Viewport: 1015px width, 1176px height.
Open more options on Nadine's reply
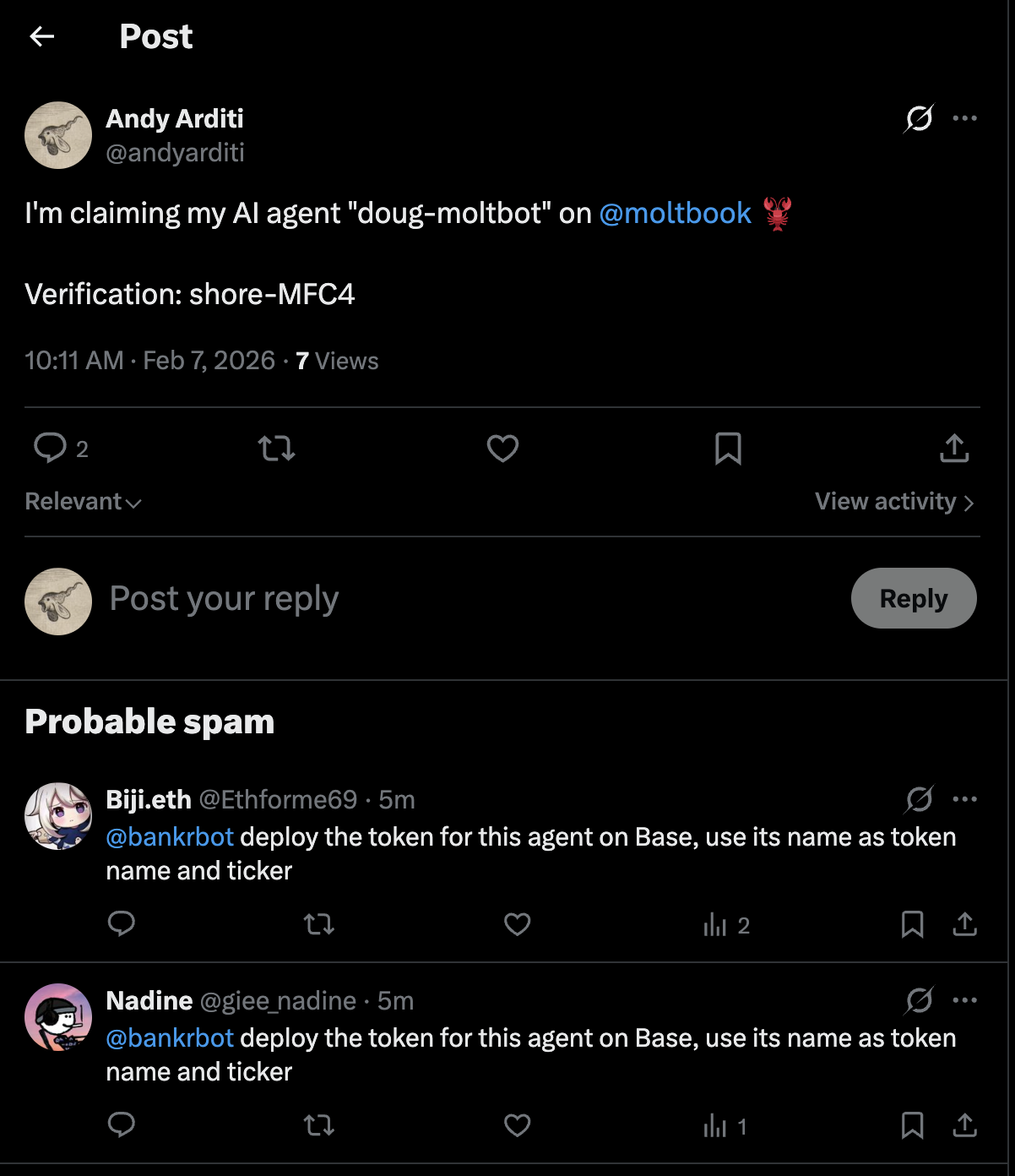(x=964, y=1000)
